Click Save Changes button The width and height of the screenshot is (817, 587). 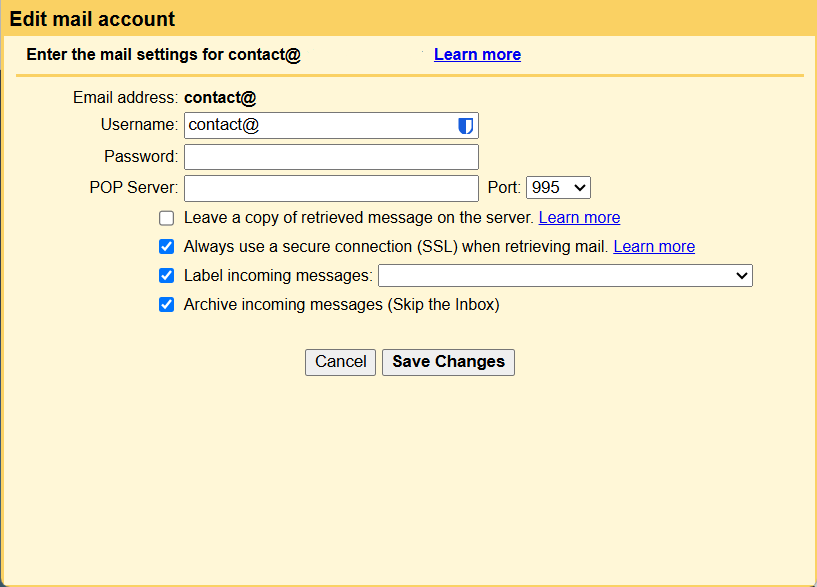coord(448,362)
